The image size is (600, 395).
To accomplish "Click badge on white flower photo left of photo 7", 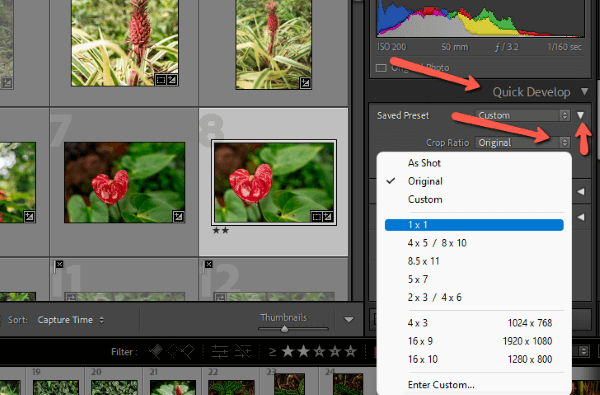I will pyautogui.click(x=29, y=217).
